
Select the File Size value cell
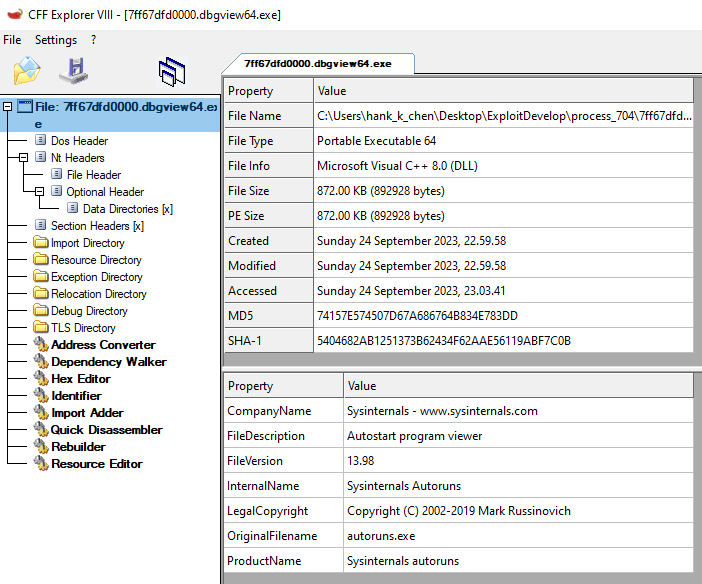(x=503, y=191)
